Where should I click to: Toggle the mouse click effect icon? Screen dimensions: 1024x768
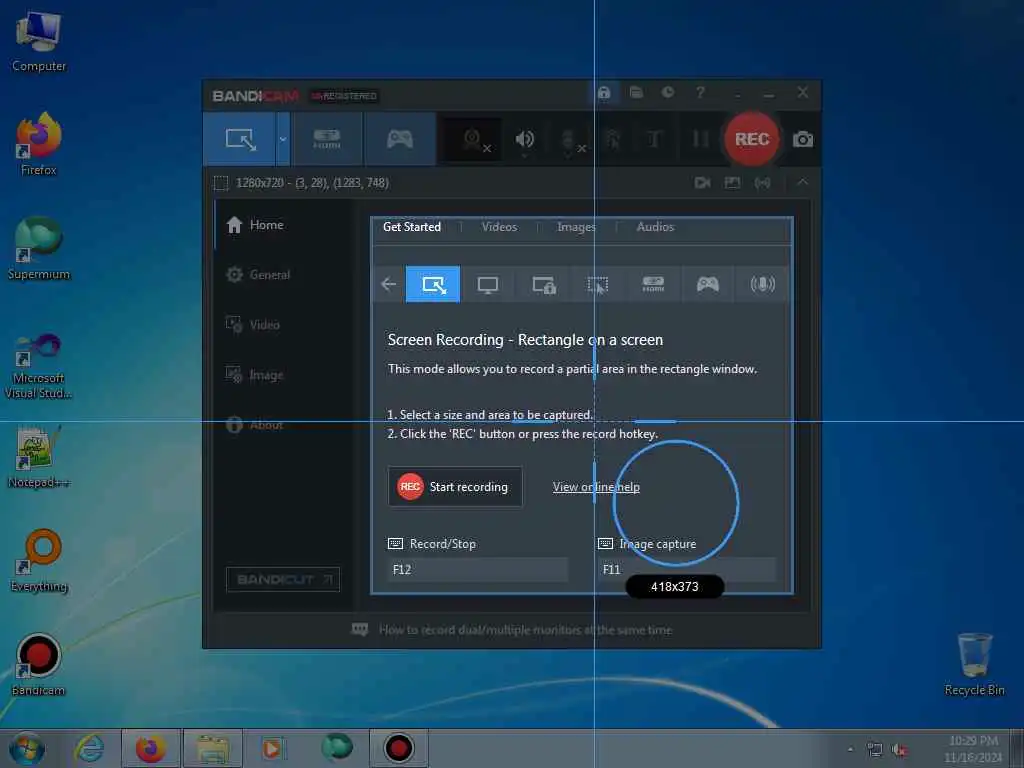point(613,139)
